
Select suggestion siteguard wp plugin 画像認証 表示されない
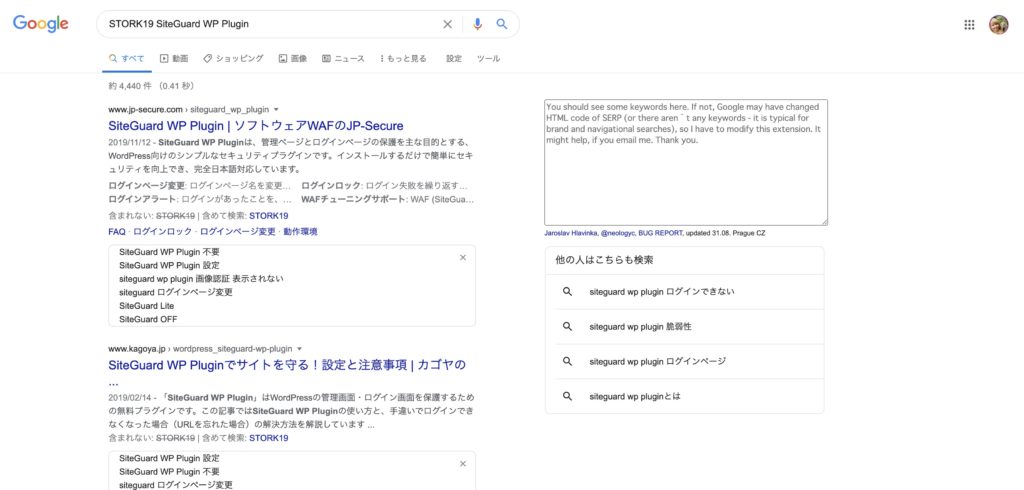click(201, 279)
